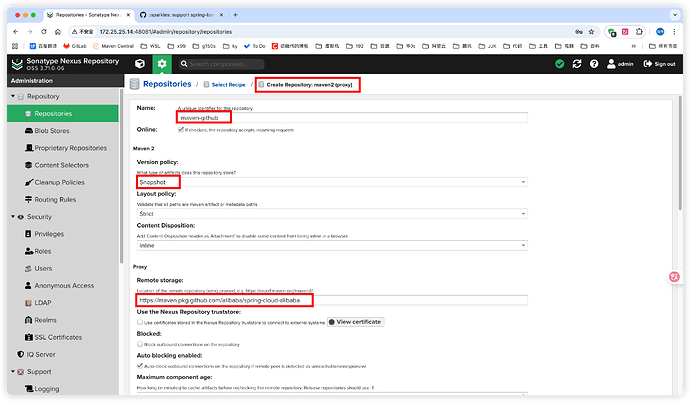The image size is (690, 402).
Task: Open Content Selectors in sidebar
Action: (x=57, y=165)
